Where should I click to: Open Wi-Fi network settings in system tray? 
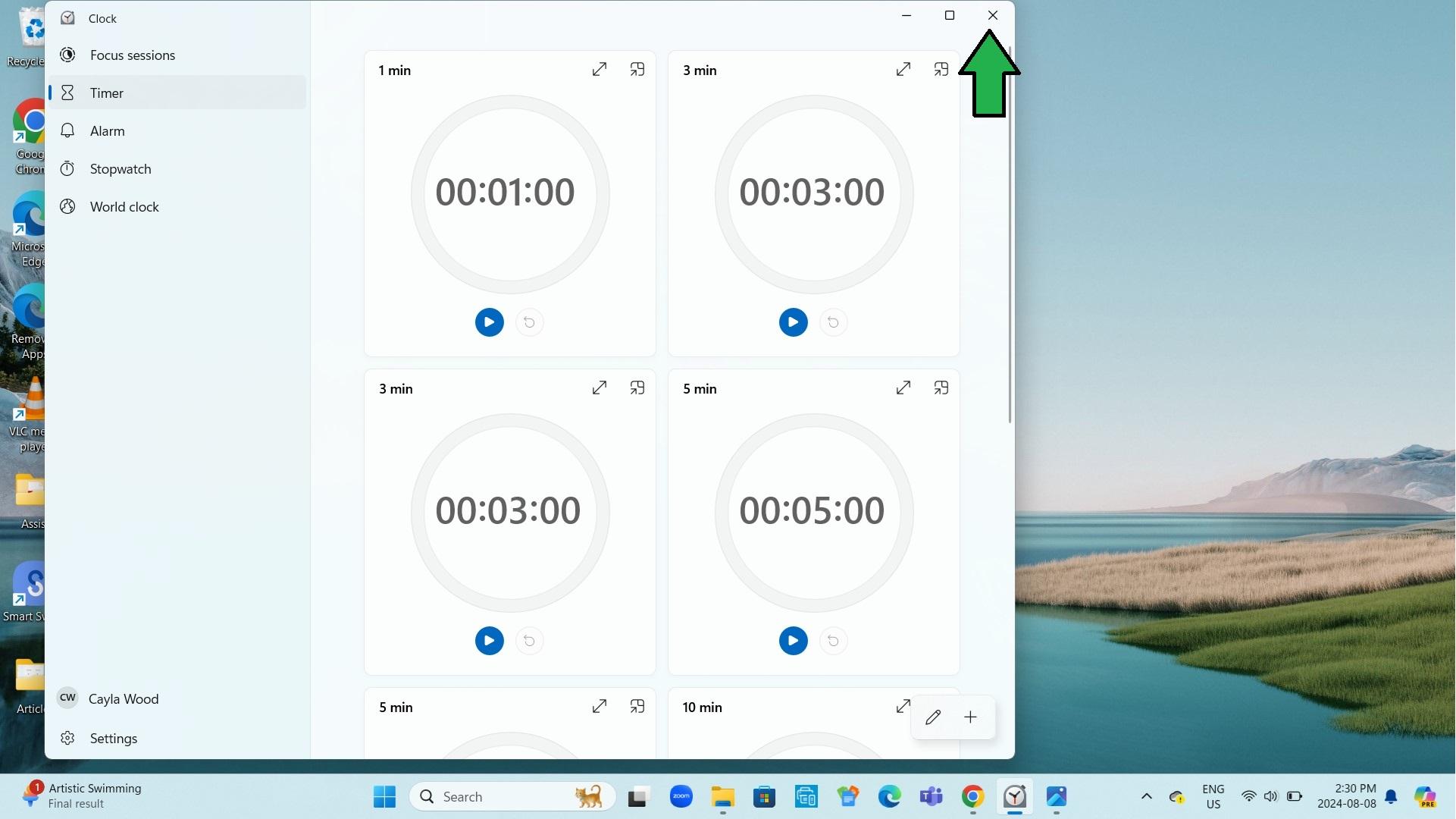point(1248,797)
